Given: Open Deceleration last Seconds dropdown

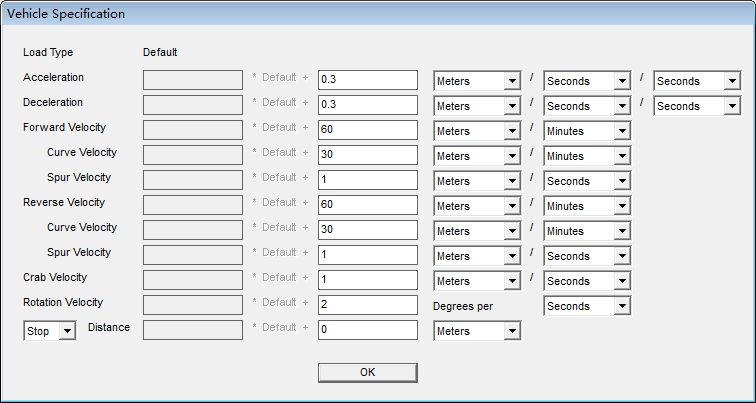Looking at the screenshot, I should 697,106.
